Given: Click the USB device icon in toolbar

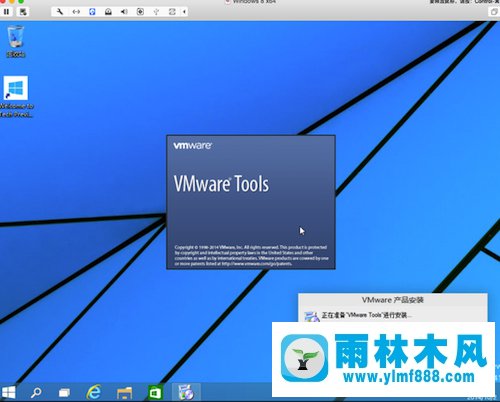Looking at the screenshot, I should tap(156, 12).
